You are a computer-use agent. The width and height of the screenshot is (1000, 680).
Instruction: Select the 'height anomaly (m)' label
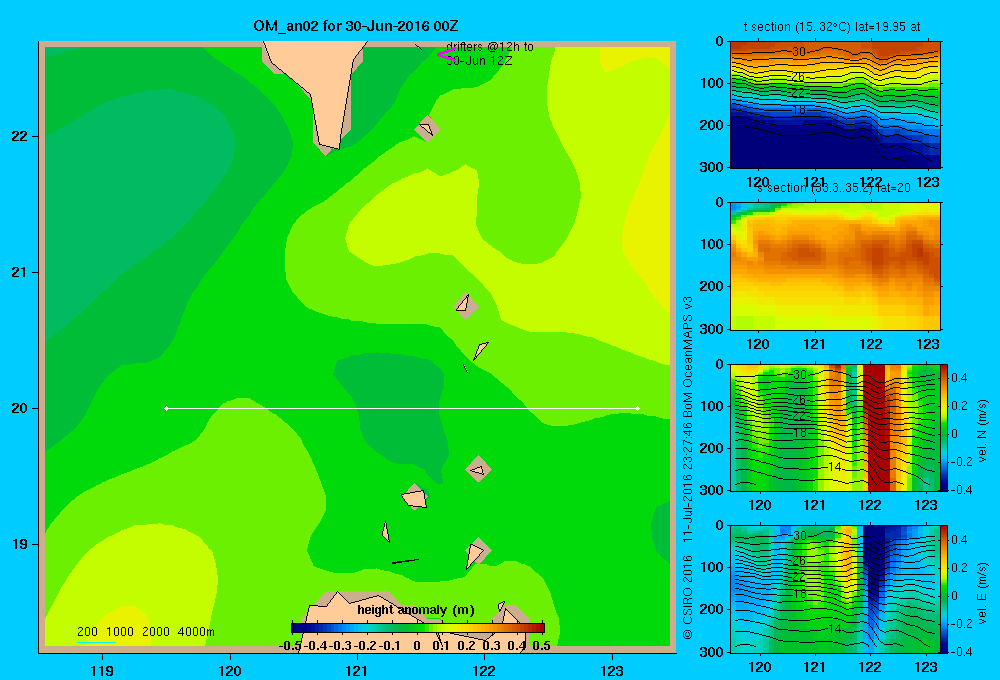click(416, 610)
